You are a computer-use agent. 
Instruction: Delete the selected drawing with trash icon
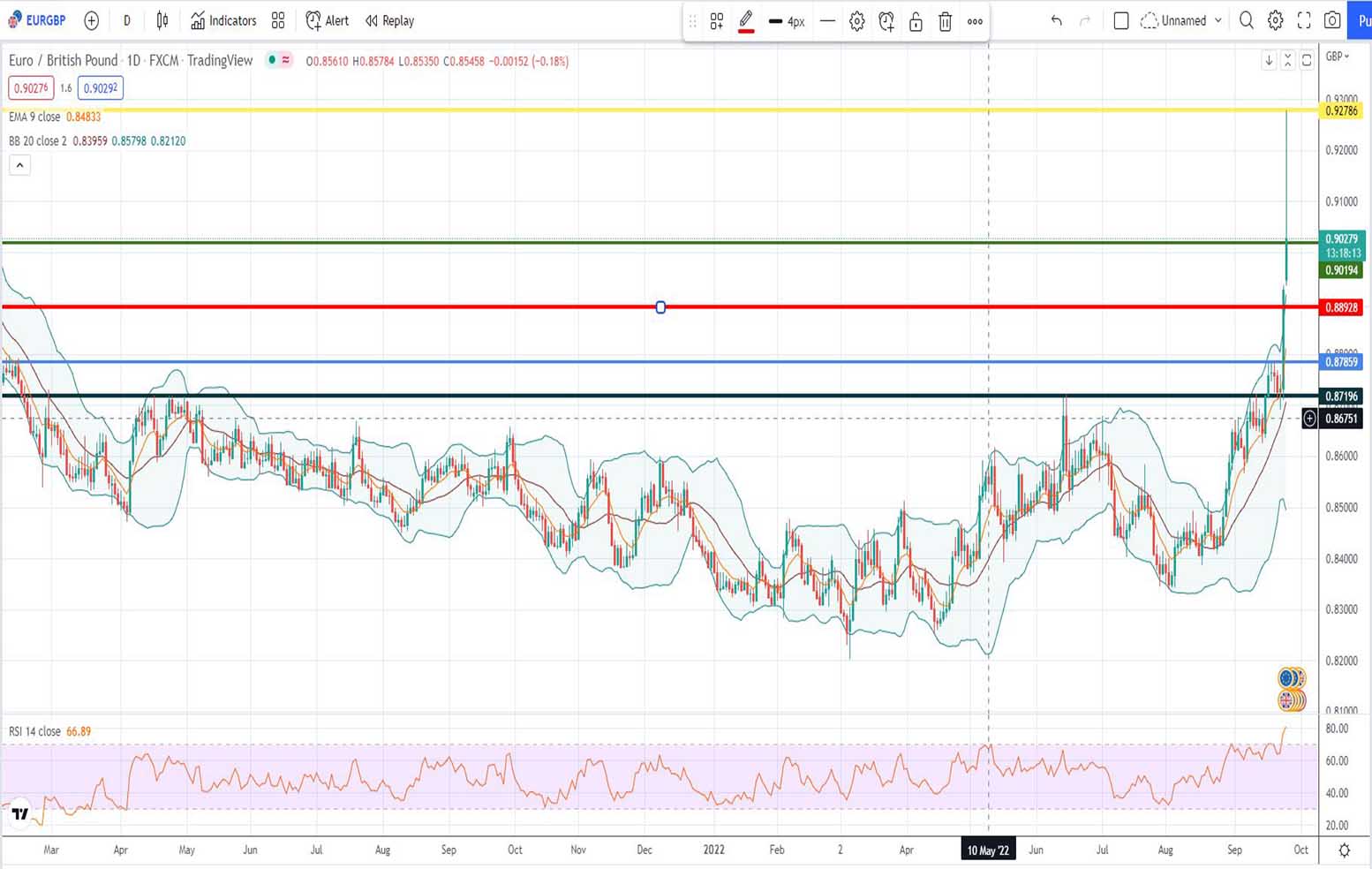point(945,21)
